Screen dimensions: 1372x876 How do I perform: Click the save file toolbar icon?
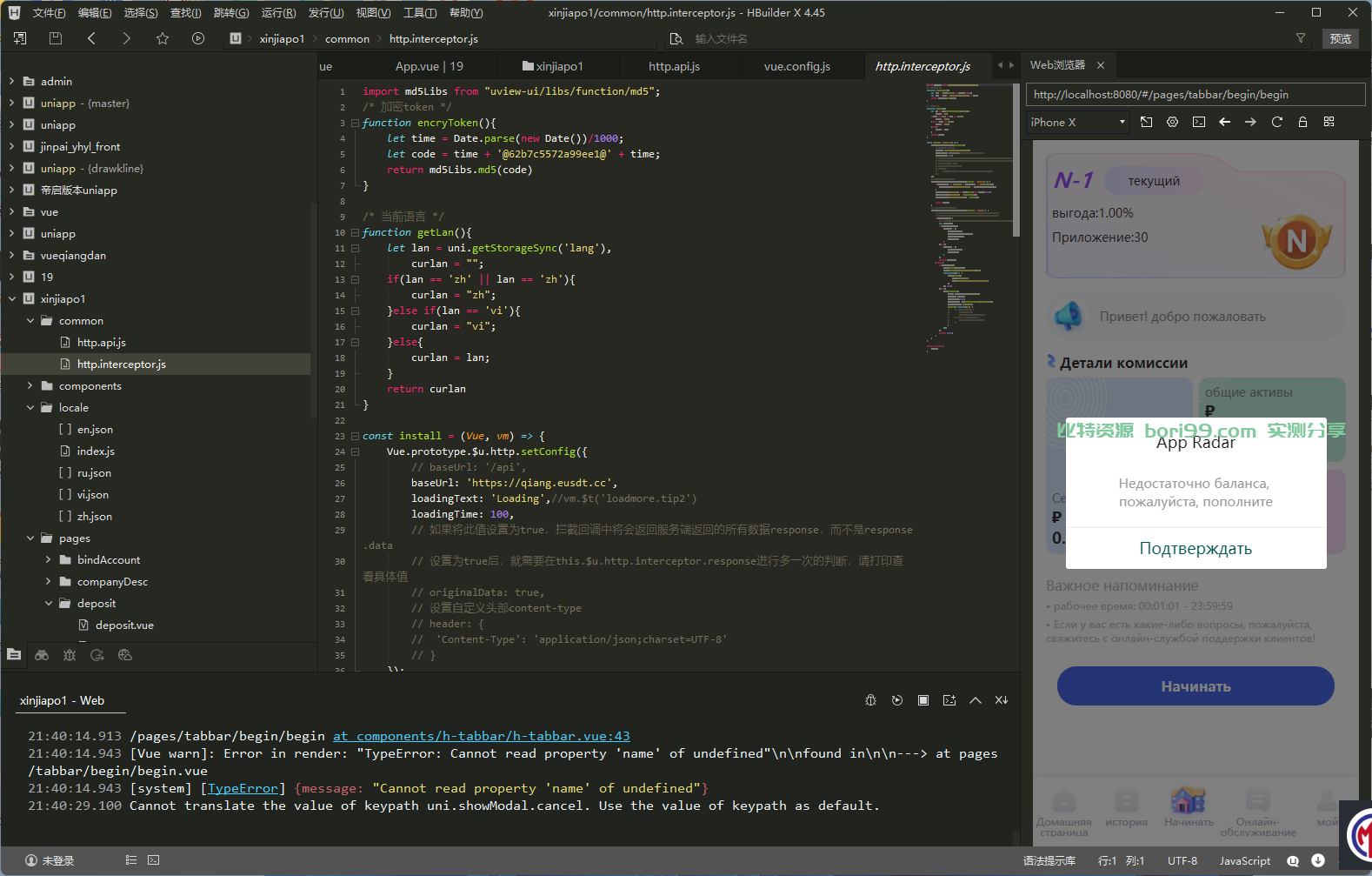coord(56,38)
